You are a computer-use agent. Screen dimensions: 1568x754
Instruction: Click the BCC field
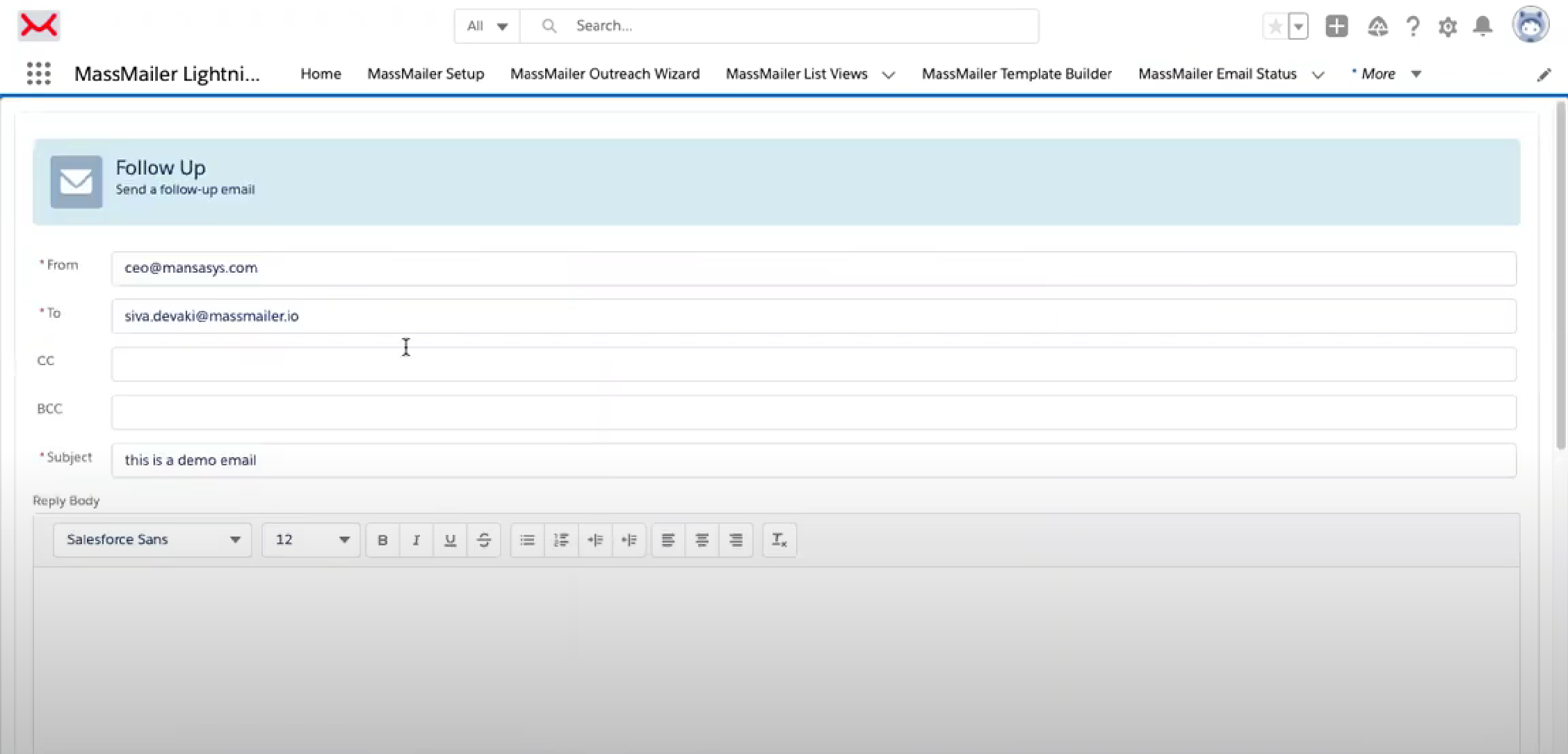[x=814, y=412]
